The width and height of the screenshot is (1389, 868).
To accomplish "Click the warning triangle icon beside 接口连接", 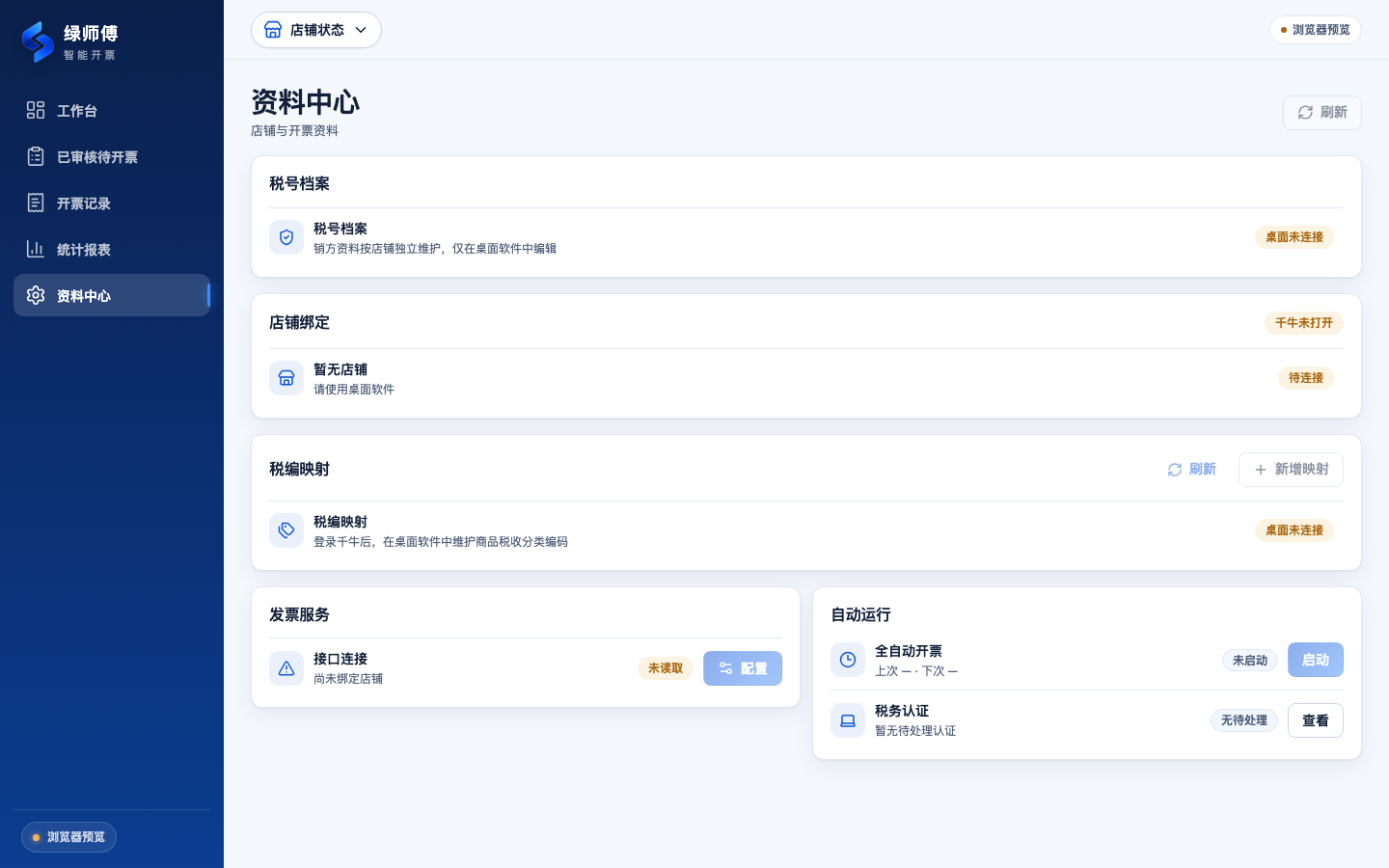I will click(286, 668).
